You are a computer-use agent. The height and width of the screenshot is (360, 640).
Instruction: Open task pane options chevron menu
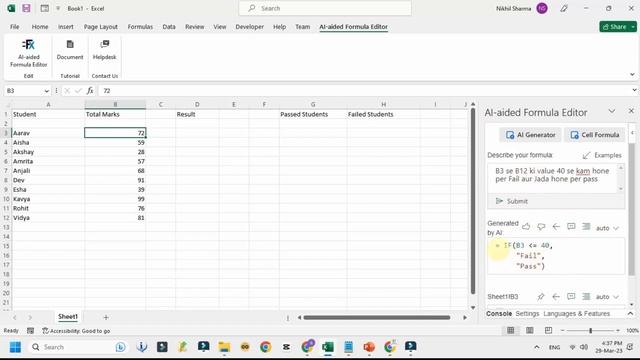click(611, 111)
